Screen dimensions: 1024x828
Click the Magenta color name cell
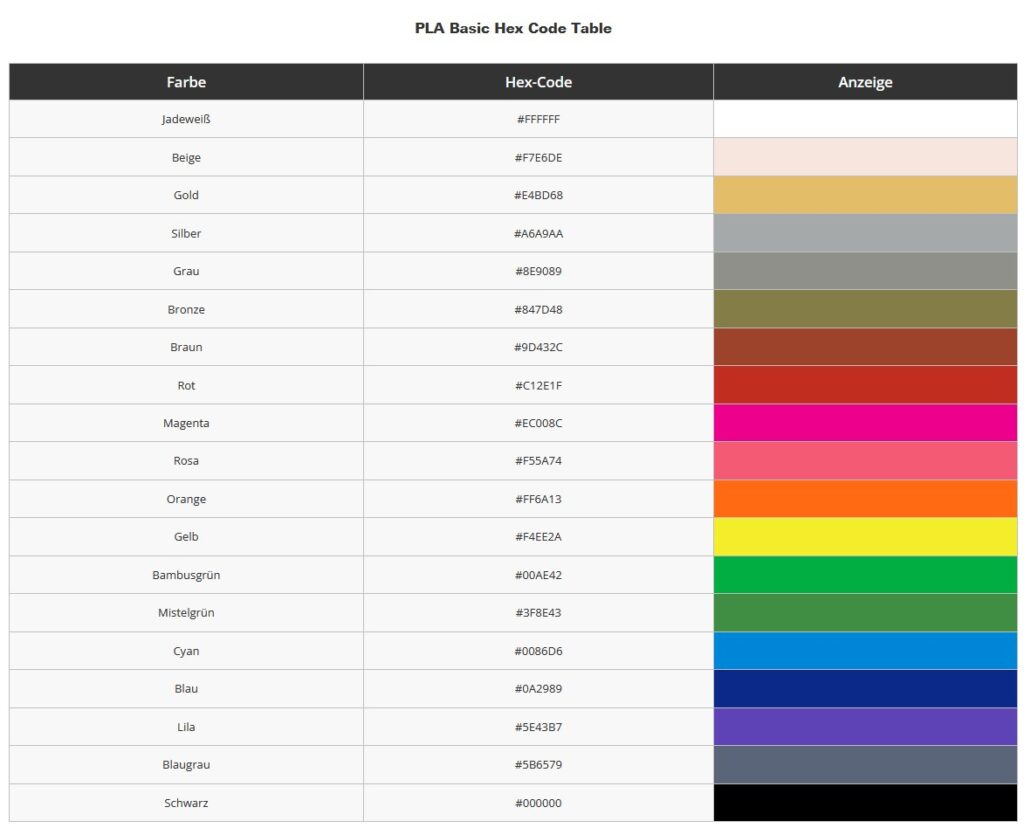point(186,423)
